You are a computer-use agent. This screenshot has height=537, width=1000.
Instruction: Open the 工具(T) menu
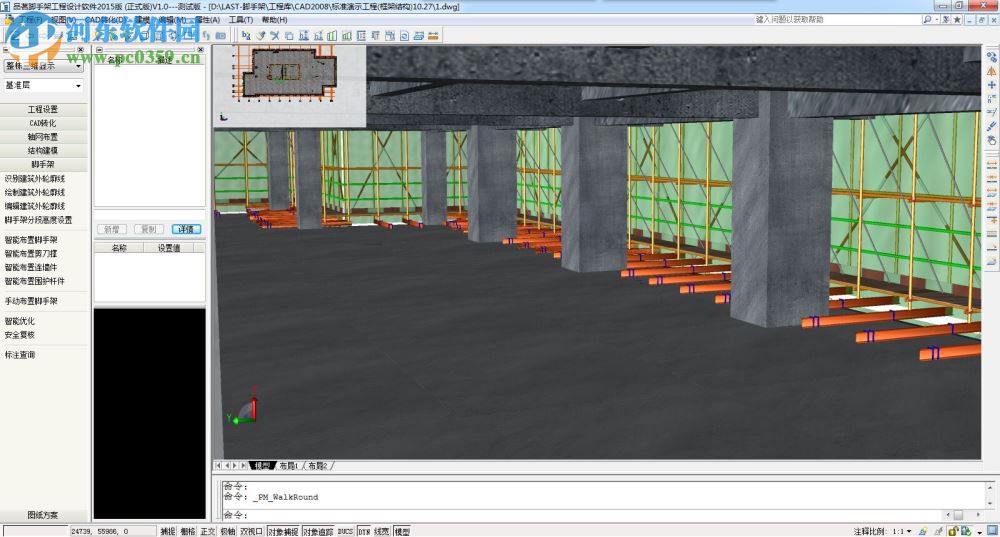point(241,19)
